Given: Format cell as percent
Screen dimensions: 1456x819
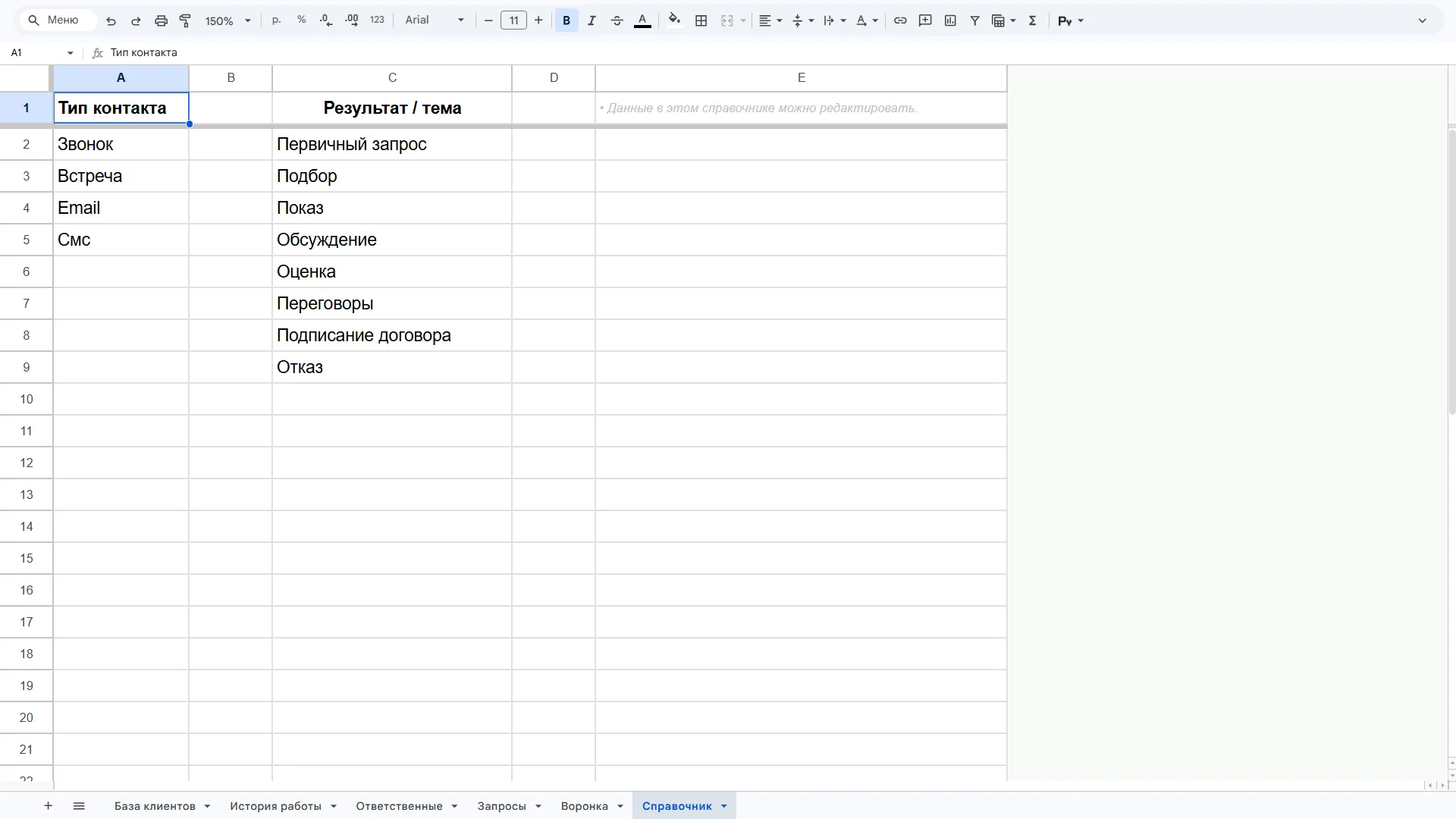Looking at the screenshot, I should point(302,20).
